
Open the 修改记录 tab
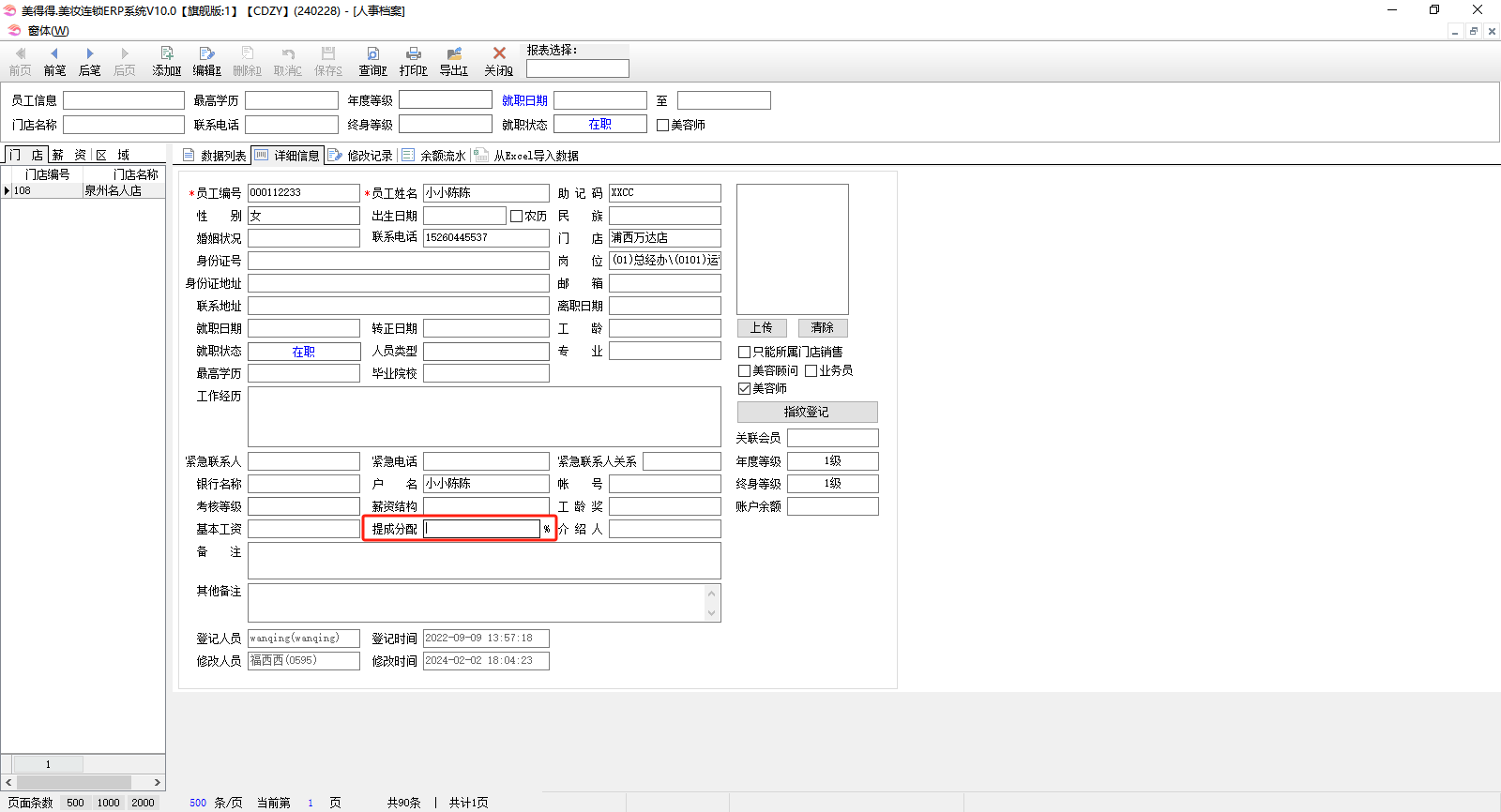pyautogui.click(x=361, y=156)
